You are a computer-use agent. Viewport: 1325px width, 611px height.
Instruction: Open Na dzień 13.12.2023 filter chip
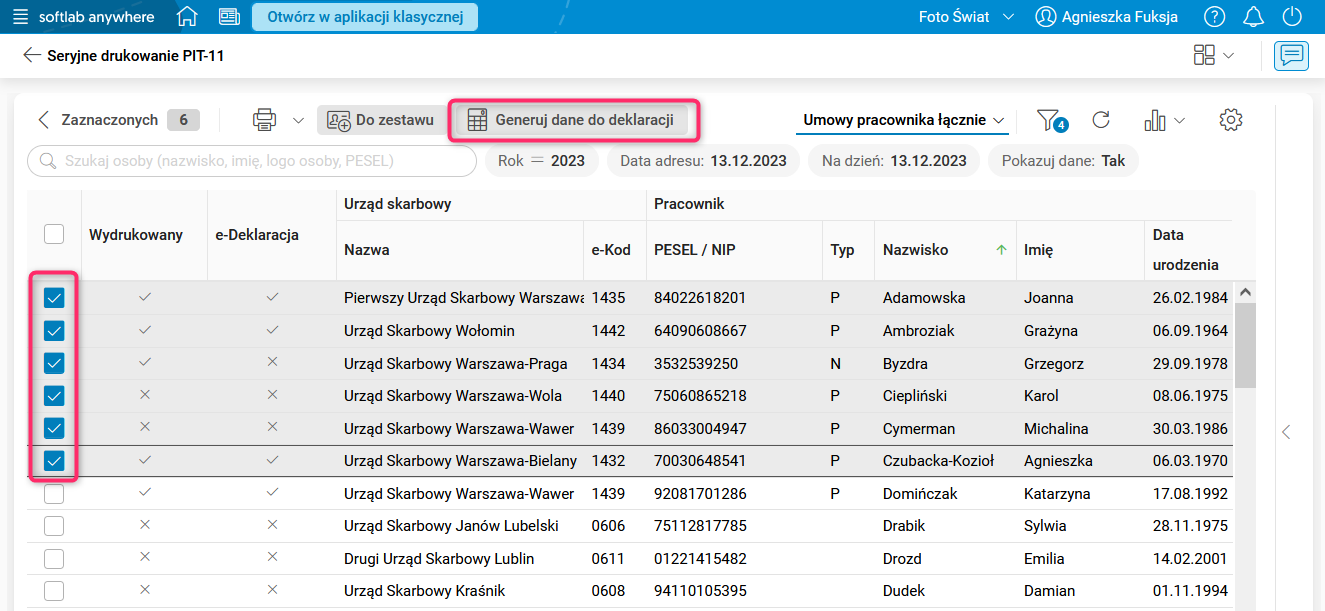point(894,161)
